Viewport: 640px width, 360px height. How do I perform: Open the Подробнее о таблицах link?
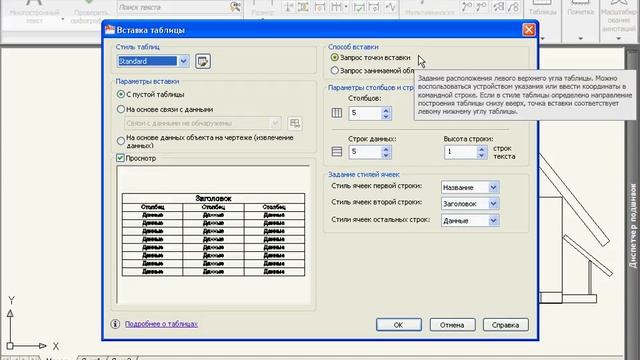(x=161, y=324)
